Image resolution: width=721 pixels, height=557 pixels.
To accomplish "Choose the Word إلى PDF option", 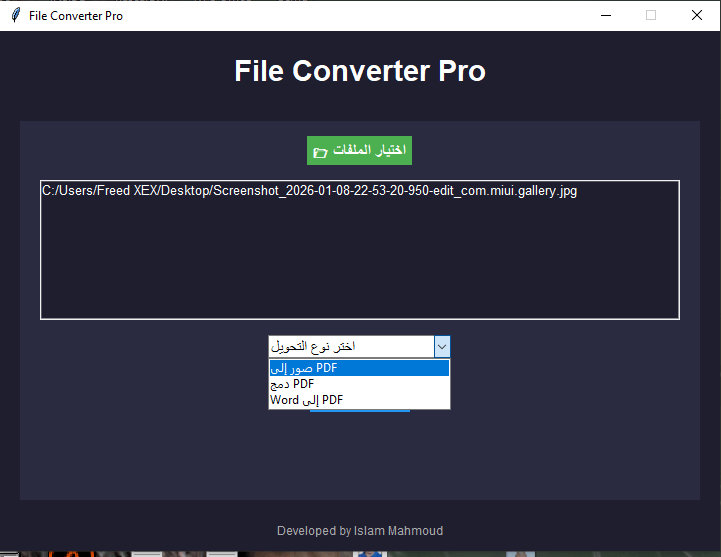I will [359, 400].
